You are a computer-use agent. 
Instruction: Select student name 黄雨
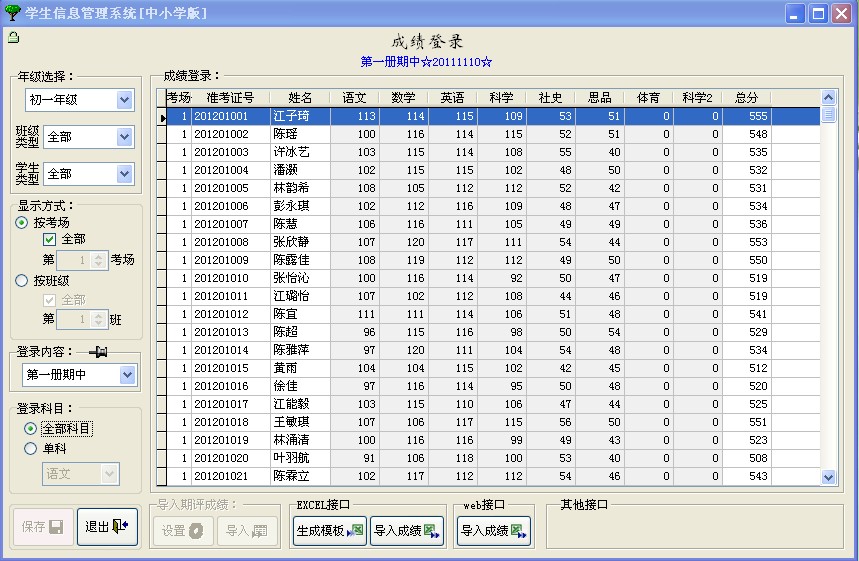coord(285,368)
